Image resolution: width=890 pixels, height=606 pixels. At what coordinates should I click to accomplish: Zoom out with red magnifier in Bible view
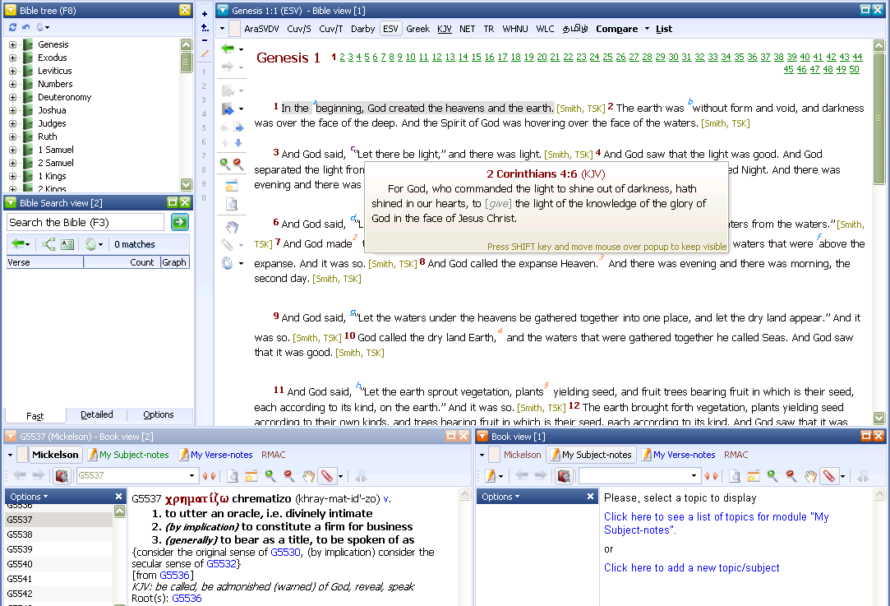pyautogui.click(x=238, y=164)
